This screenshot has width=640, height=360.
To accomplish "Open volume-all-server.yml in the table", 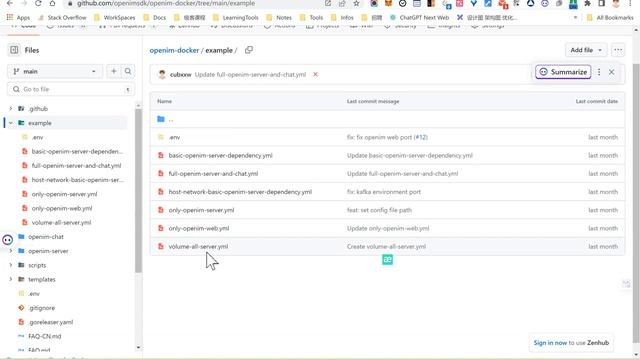I will pyautogui.click(x=198, y=247).
